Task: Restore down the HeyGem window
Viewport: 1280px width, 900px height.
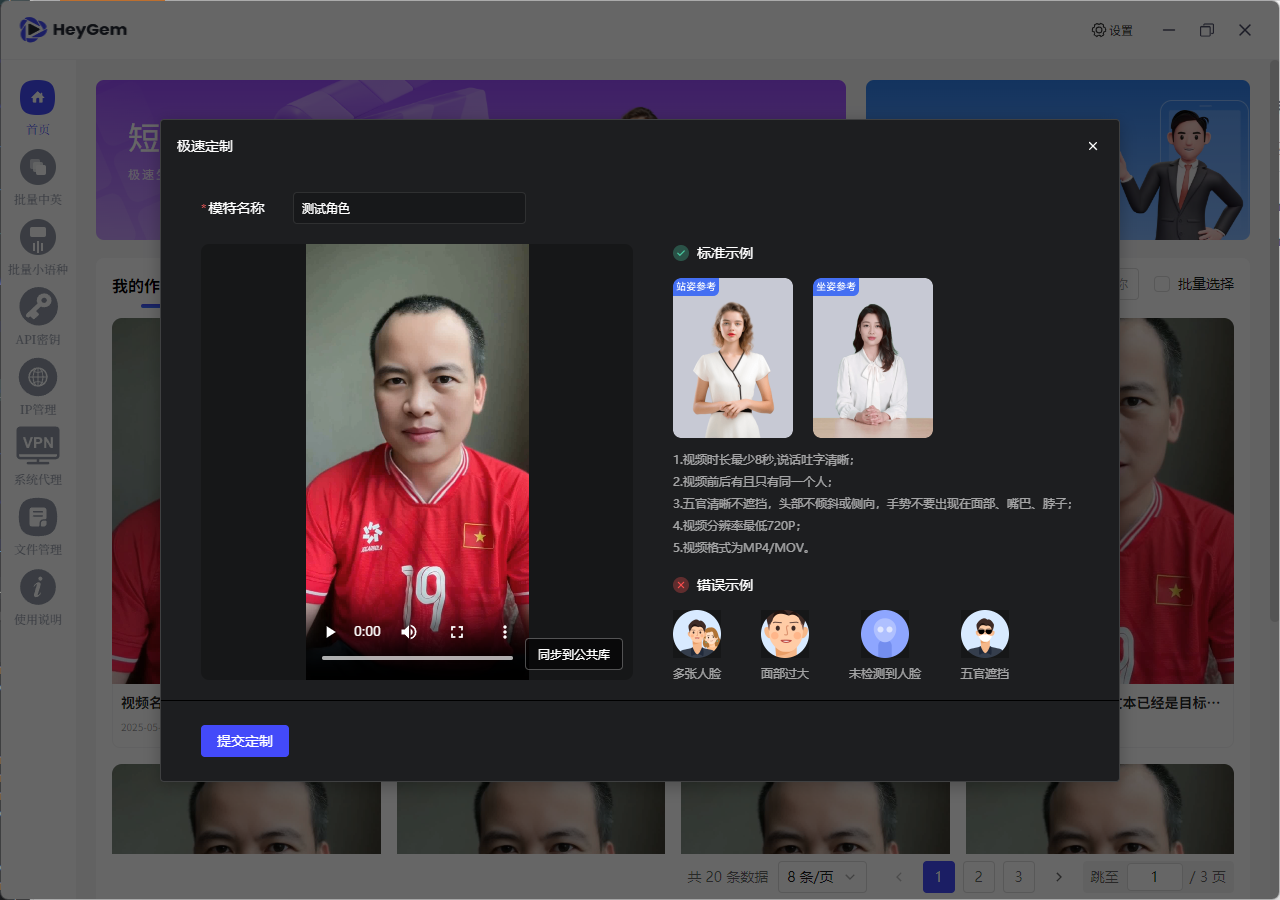Action: (x=1207, y=30)
